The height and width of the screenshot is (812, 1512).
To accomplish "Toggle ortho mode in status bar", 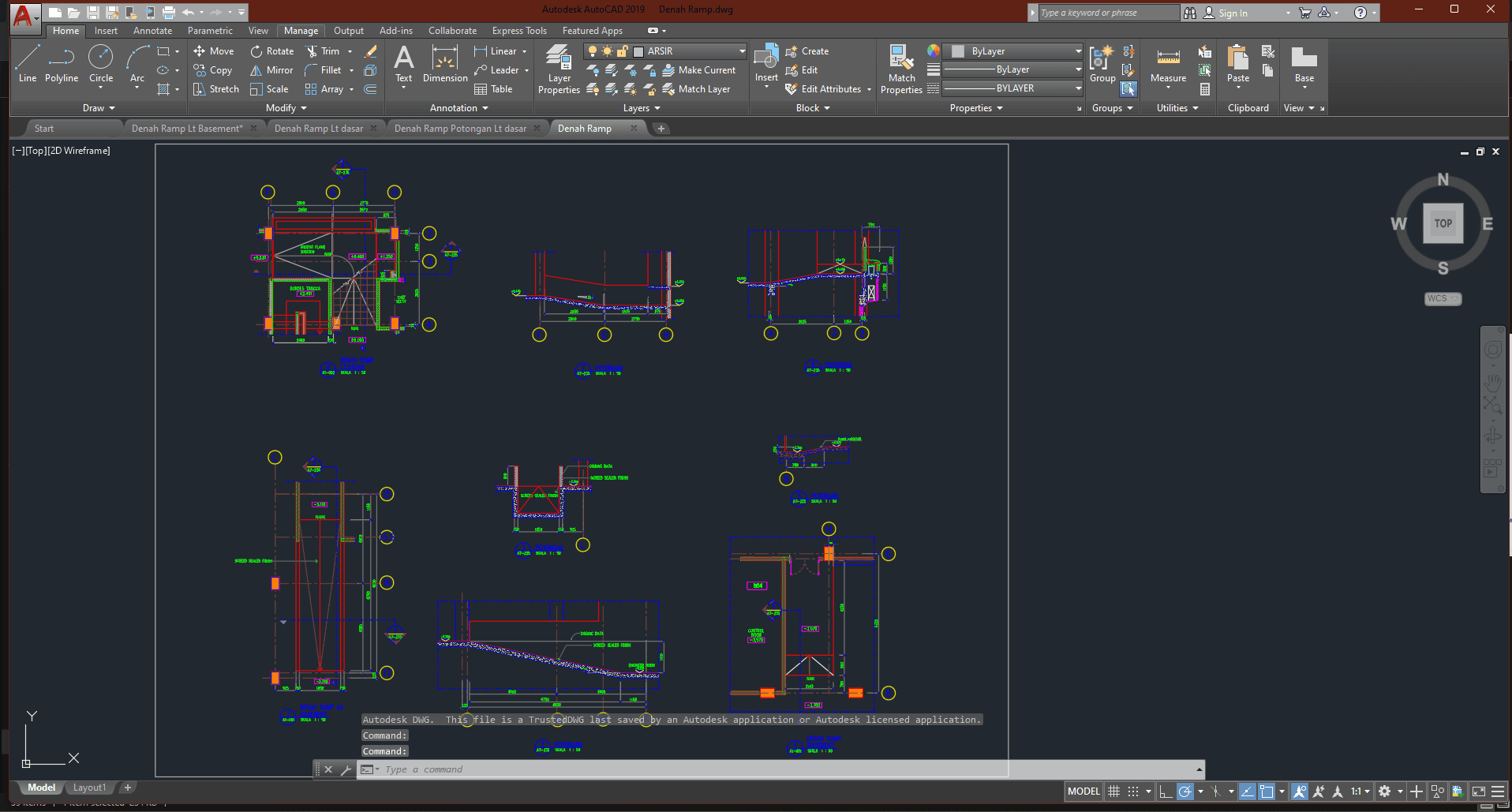I will click(1166, 791).
